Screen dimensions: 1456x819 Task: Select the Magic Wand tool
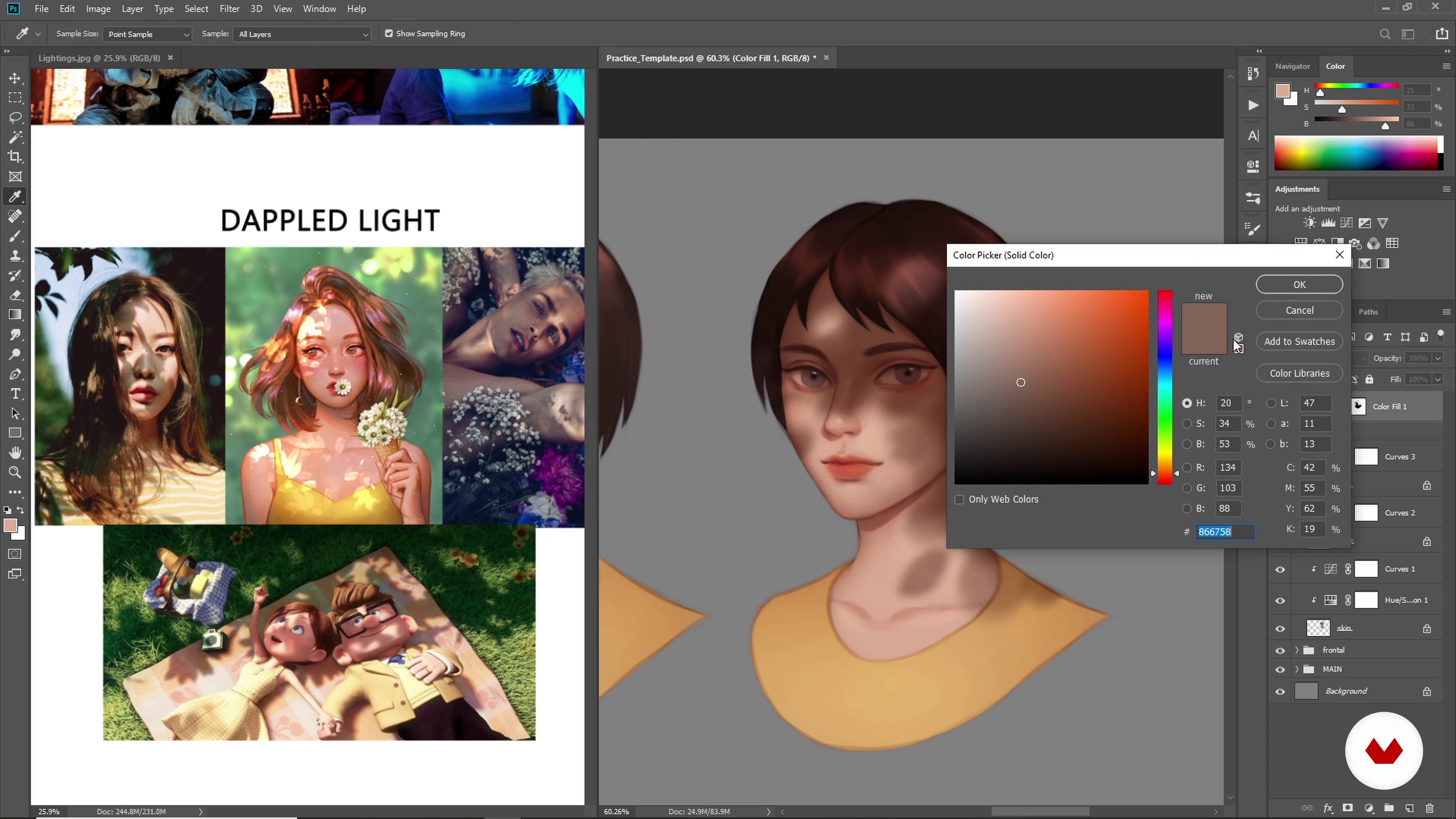pos(15,137)
